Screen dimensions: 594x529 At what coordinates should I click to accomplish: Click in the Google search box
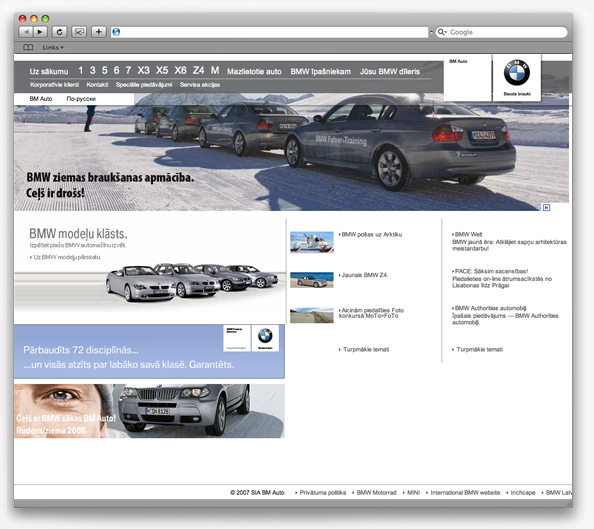[x=502, y=32]
